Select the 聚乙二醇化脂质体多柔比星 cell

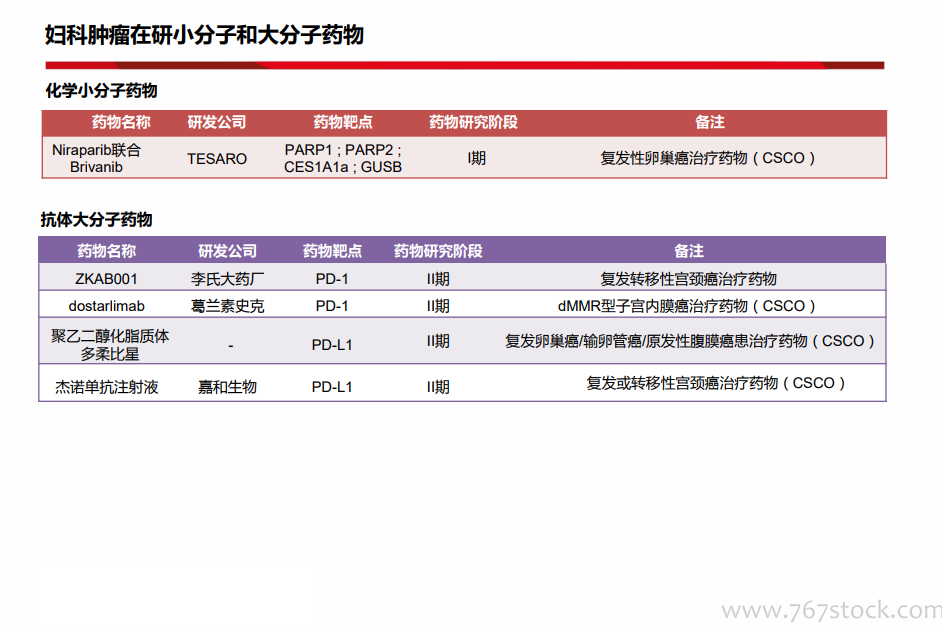110,345
